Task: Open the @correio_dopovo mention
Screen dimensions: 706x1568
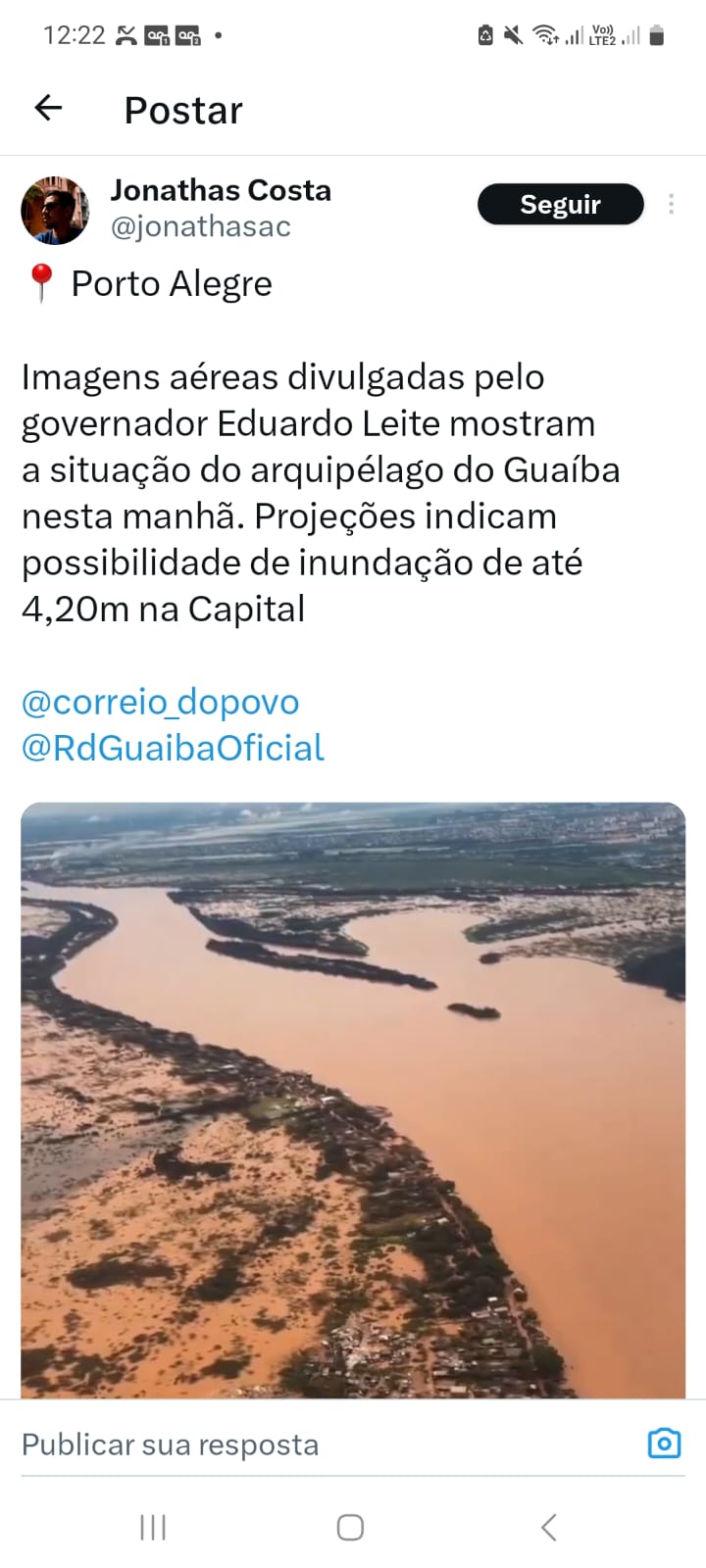Action: [x=160, y=702]
